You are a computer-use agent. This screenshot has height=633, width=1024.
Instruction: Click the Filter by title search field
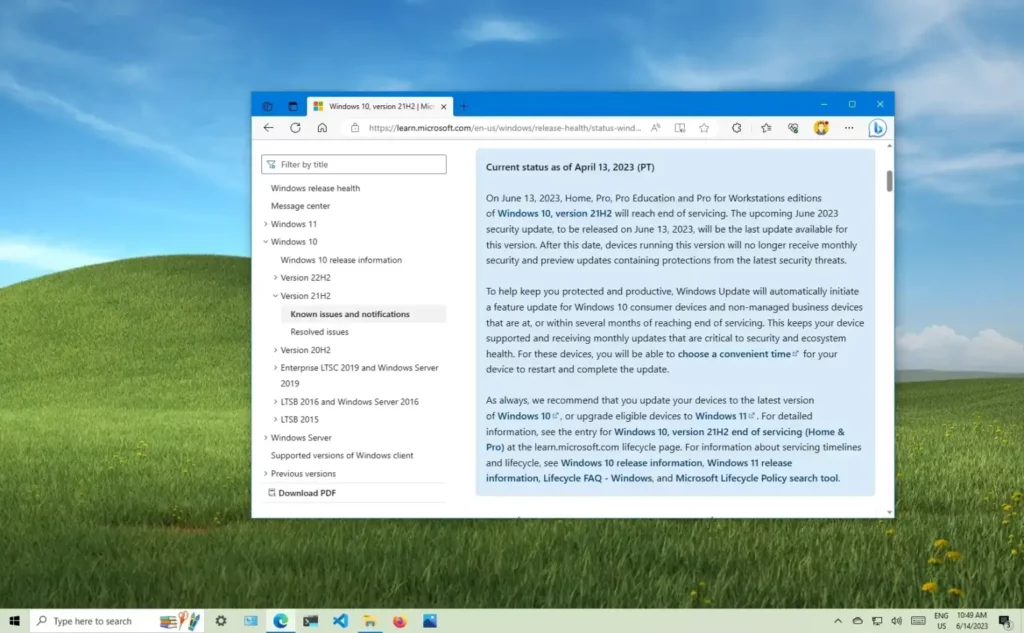(x=353, y=164)
